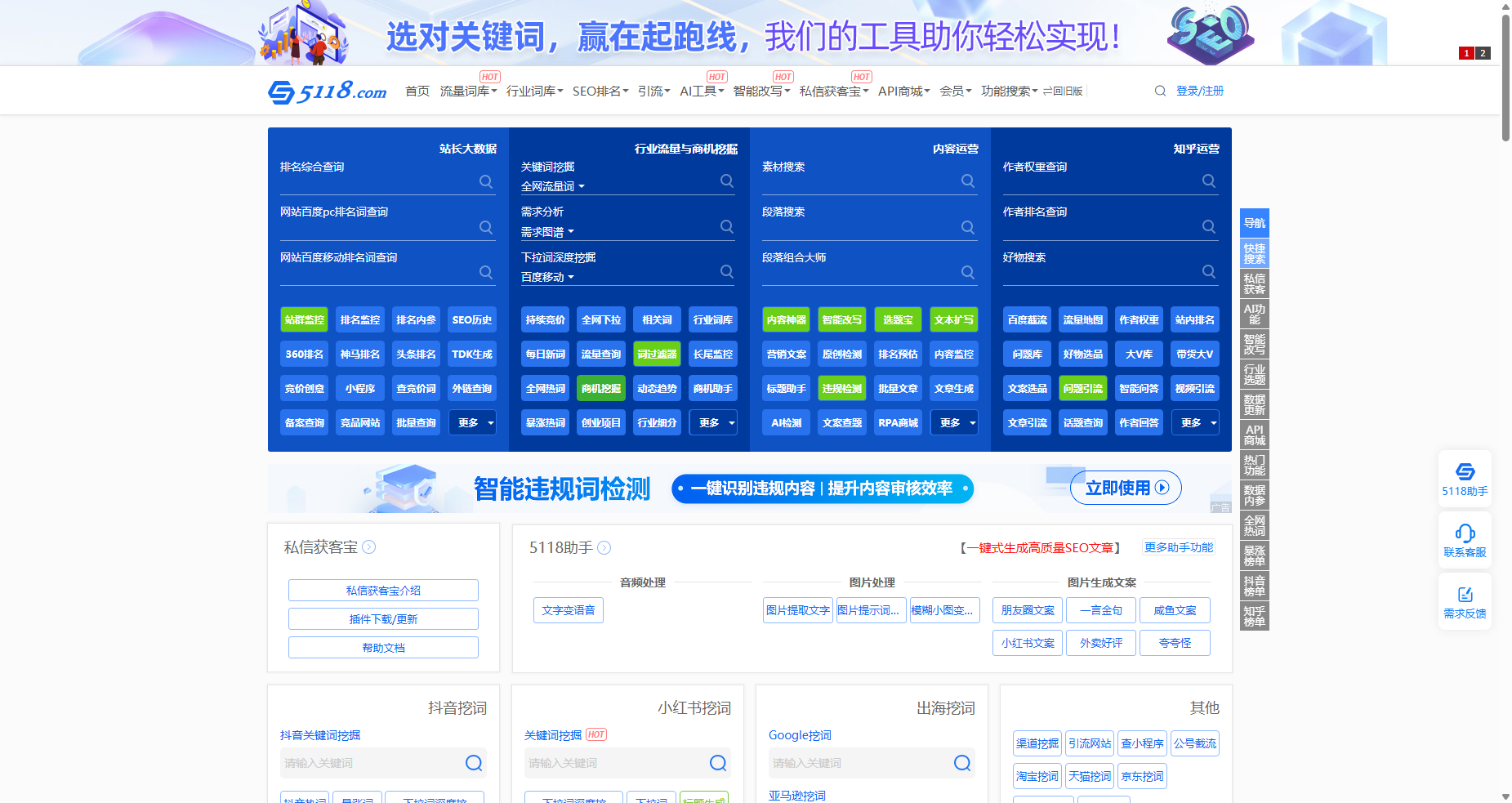This screenshot has width=1512, height=803.
Task: Expand the 行业词库 menu
Action: [534, 91]
